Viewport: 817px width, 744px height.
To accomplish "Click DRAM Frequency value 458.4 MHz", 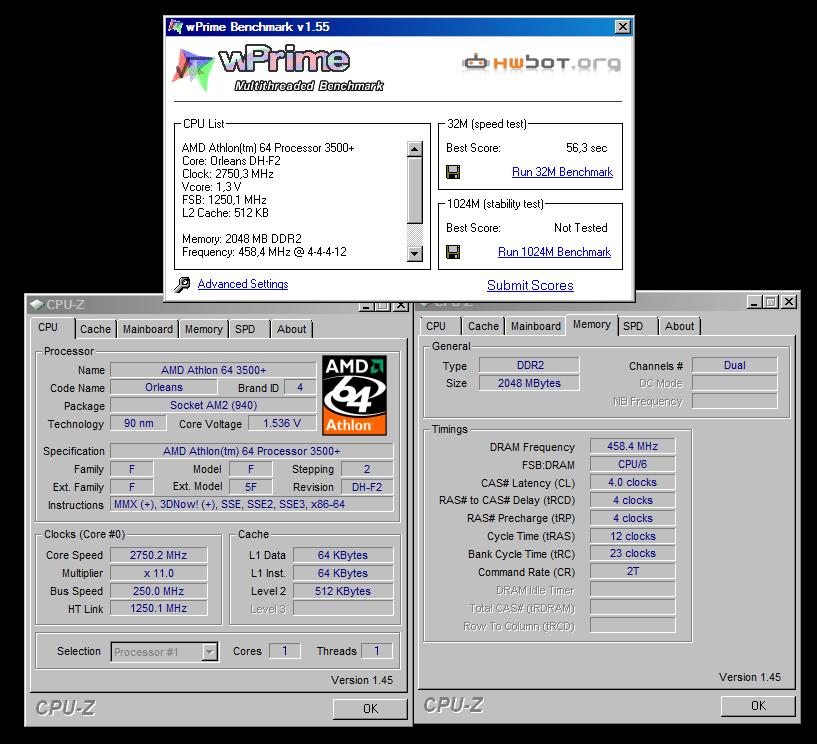I will [633, 447].
